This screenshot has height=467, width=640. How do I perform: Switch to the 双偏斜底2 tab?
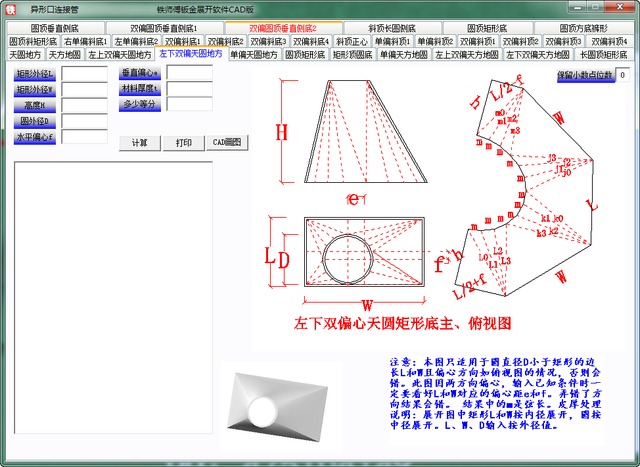[225, 42]
